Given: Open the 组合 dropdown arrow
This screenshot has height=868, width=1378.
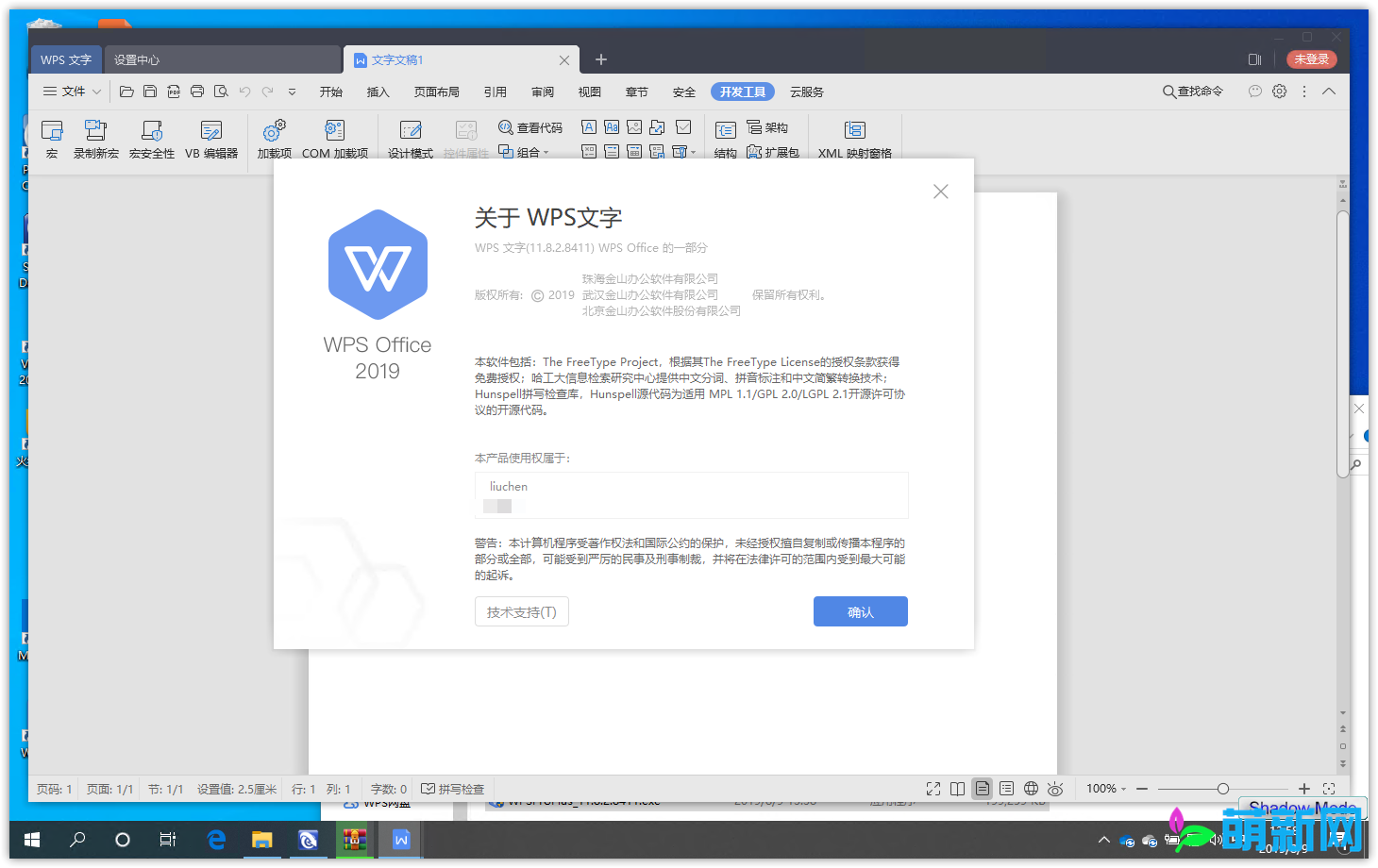Looking at the screenshot, I should pyautogui.click(x=546, y=151).
